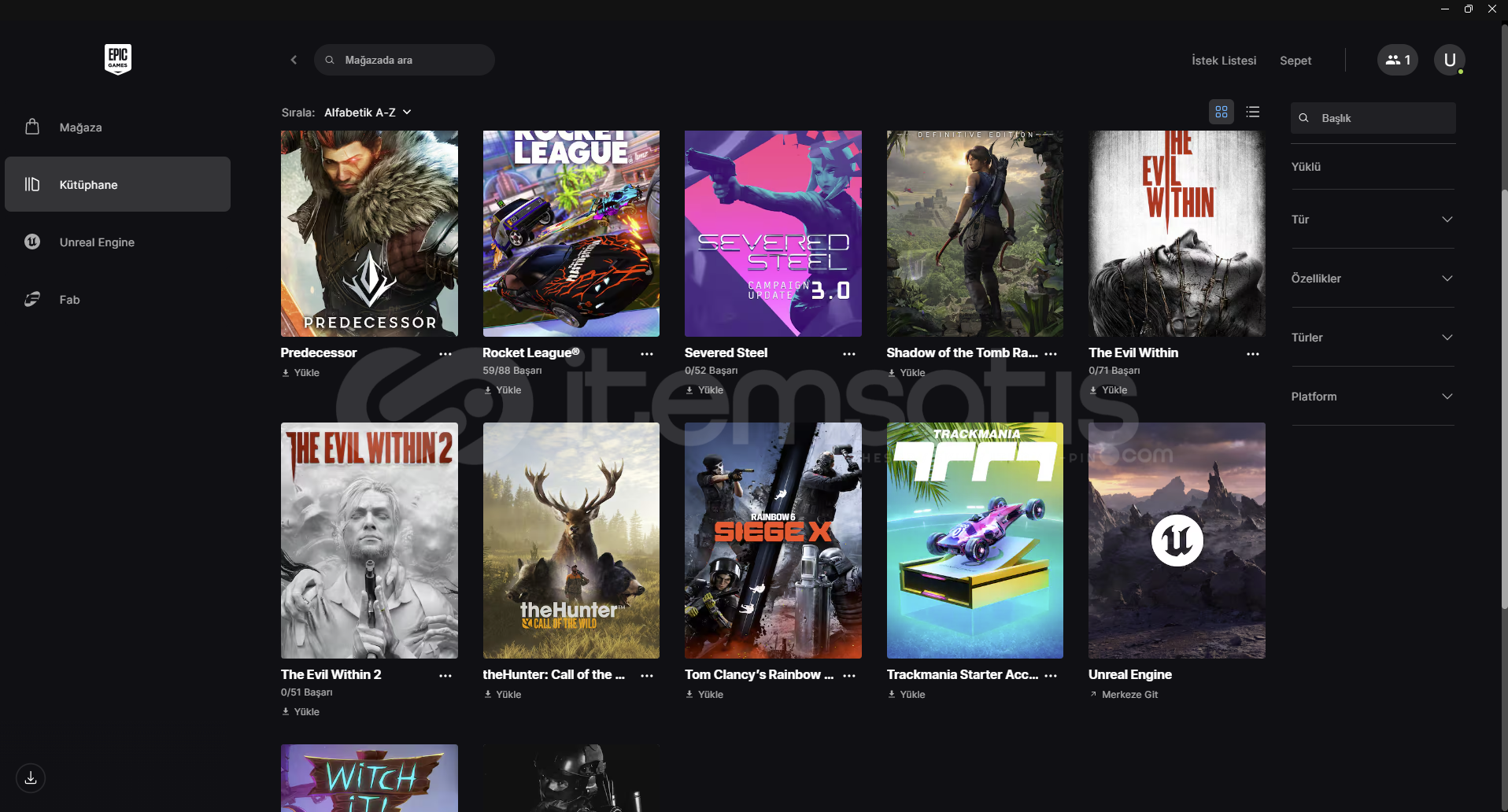Open the Sepet cart
This screenshot has width=1508, height=812.
point(1295,61)
